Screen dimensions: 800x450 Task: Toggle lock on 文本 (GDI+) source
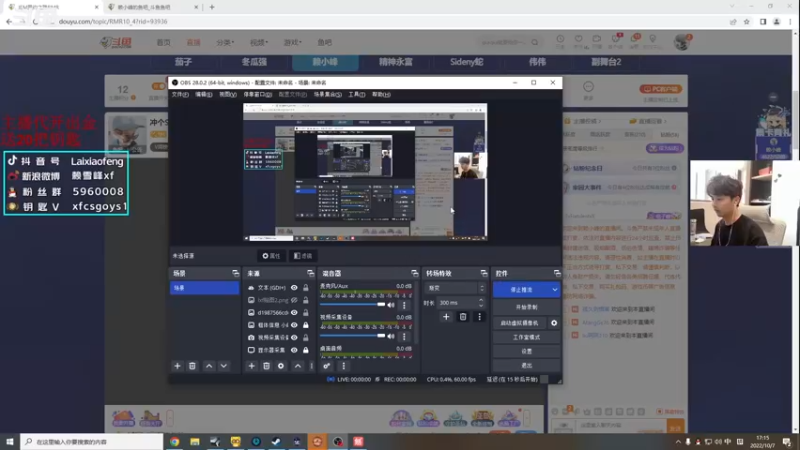306,288
